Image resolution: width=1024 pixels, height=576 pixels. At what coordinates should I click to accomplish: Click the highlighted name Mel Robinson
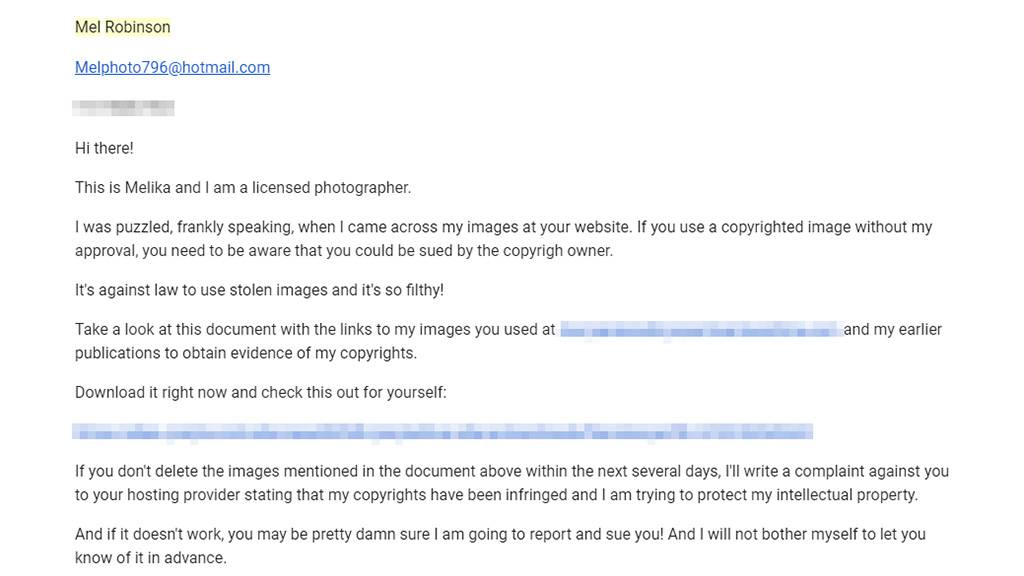point(123,27)
